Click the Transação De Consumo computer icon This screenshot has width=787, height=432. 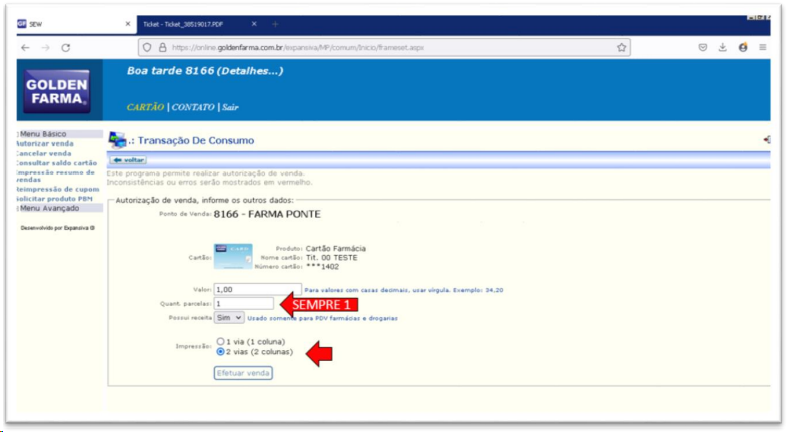117,140
